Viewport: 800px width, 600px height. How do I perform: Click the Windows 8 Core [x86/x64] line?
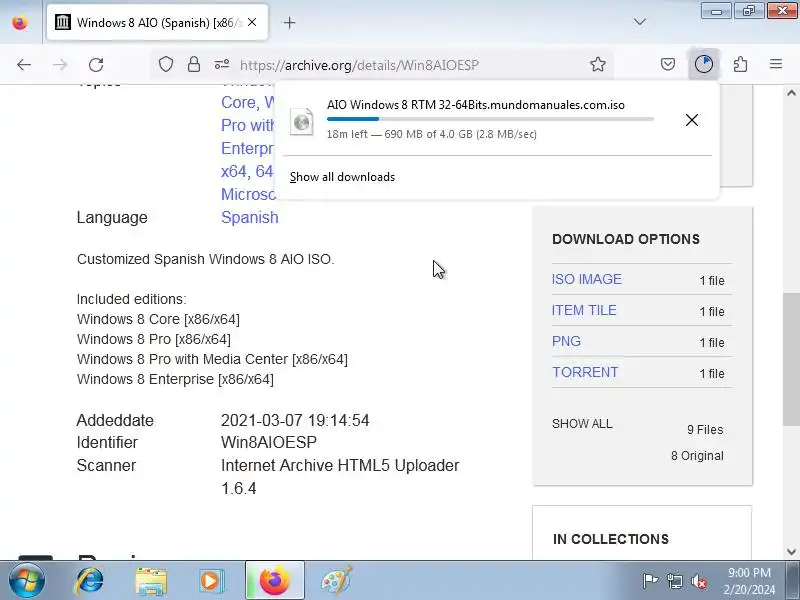click(158, 319)
